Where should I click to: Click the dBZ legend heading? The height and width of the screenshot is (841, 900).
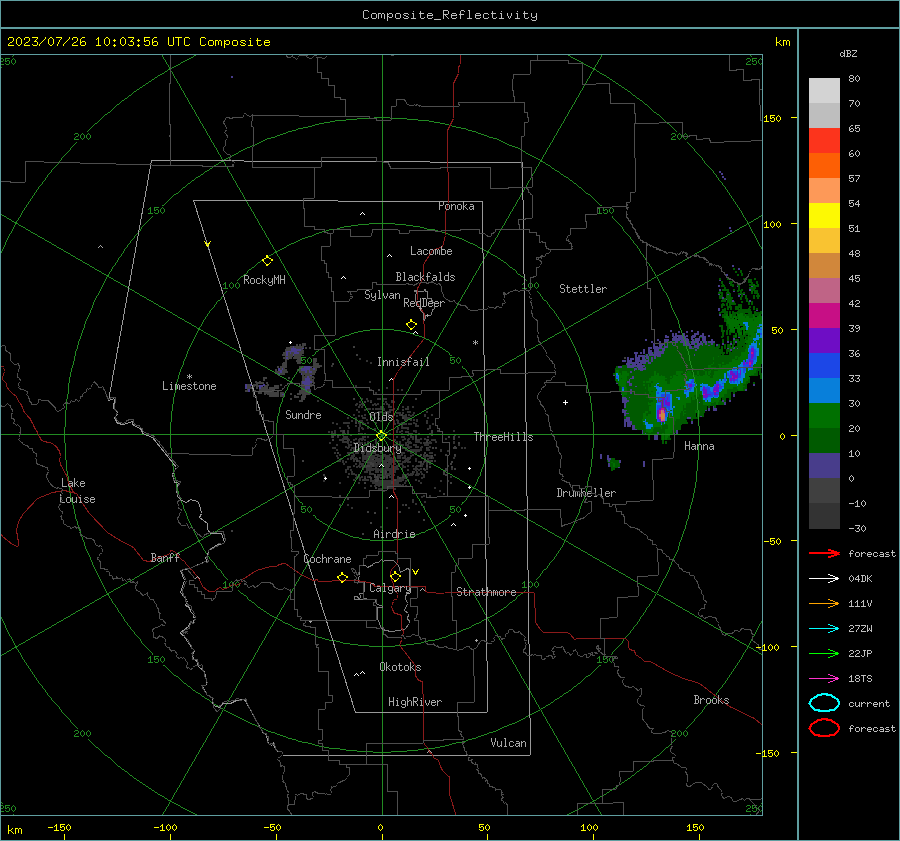coord(848,53)
